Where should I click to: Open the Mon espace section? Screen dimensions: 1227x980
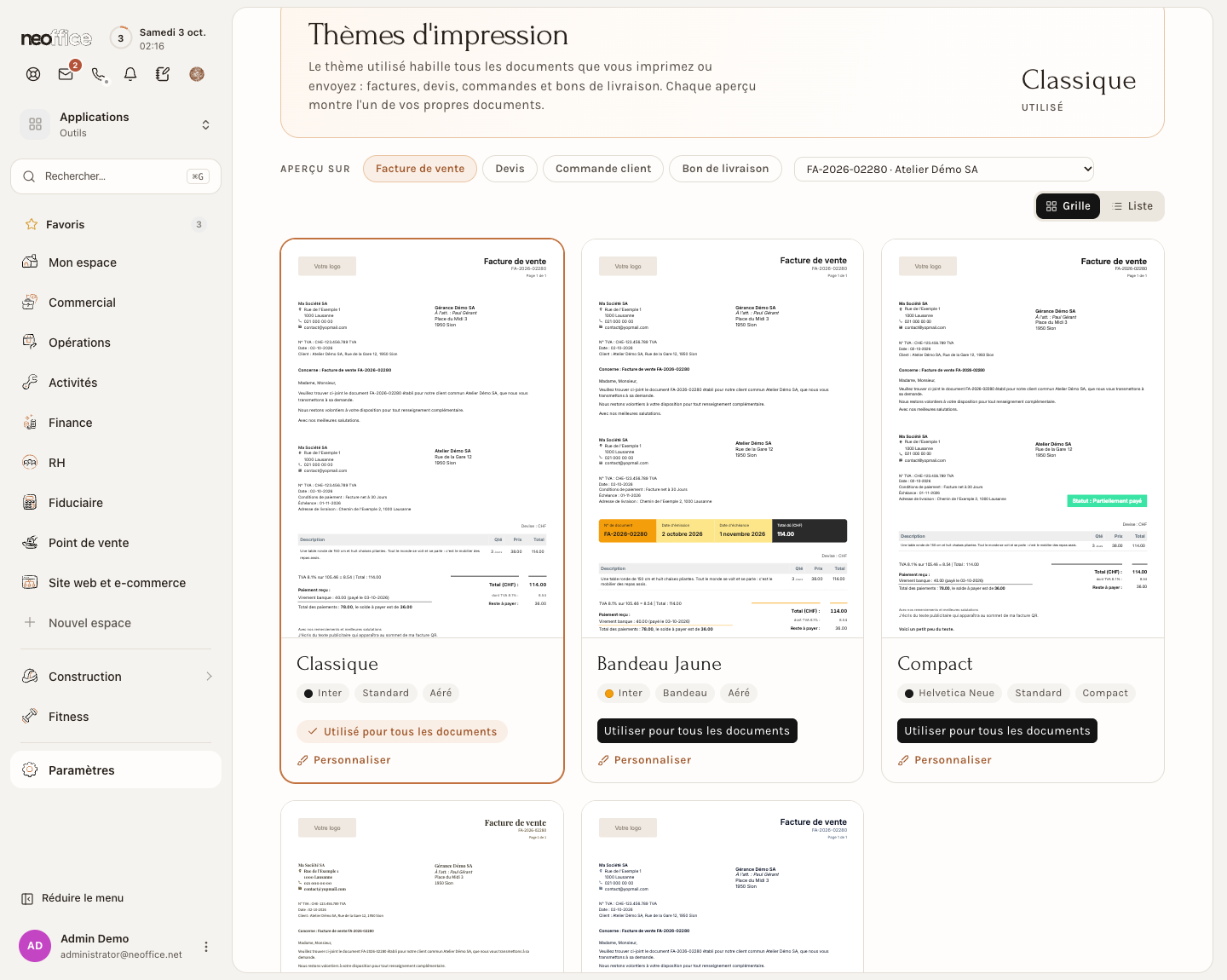click(x=116, y=262)
